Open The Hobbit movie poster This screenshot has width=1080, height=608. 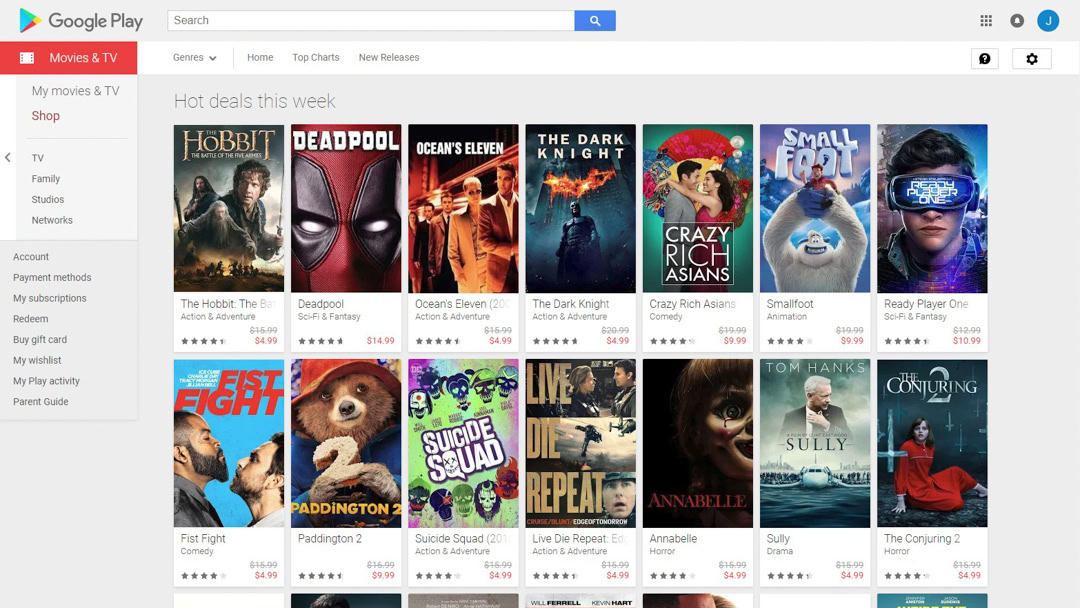point(229,209)
